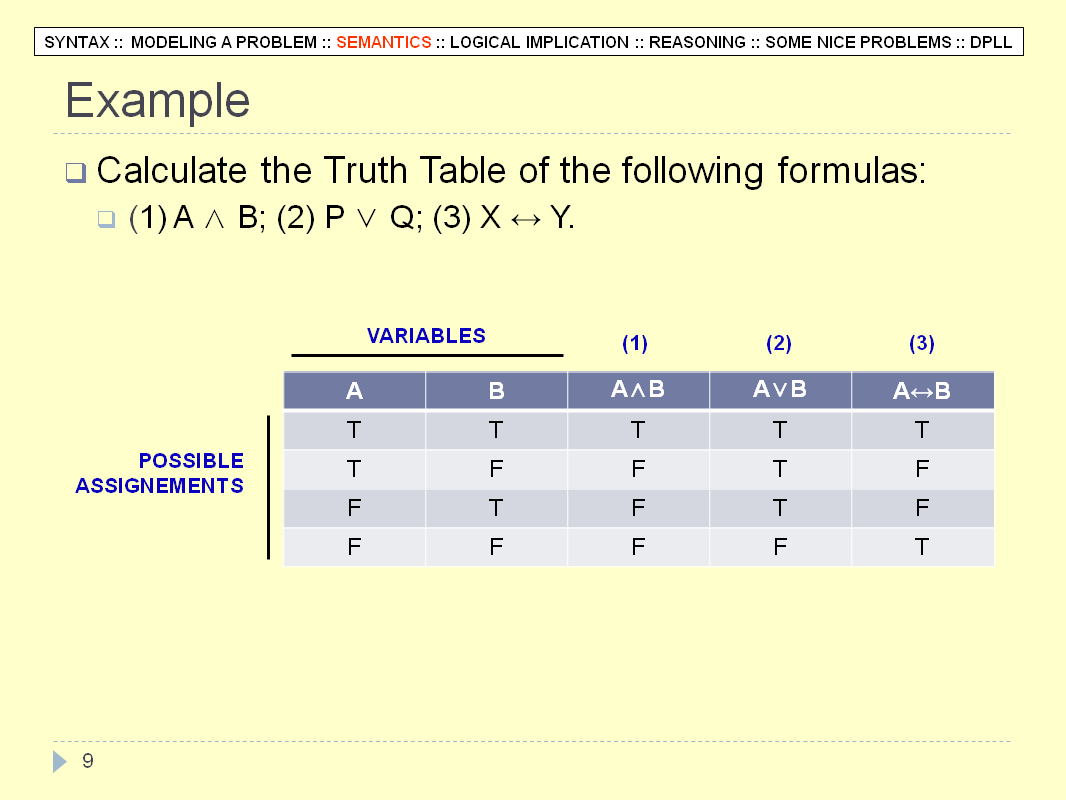Click the A∧B value in the first data row
1066x800 pixels.
pos(638,430)
